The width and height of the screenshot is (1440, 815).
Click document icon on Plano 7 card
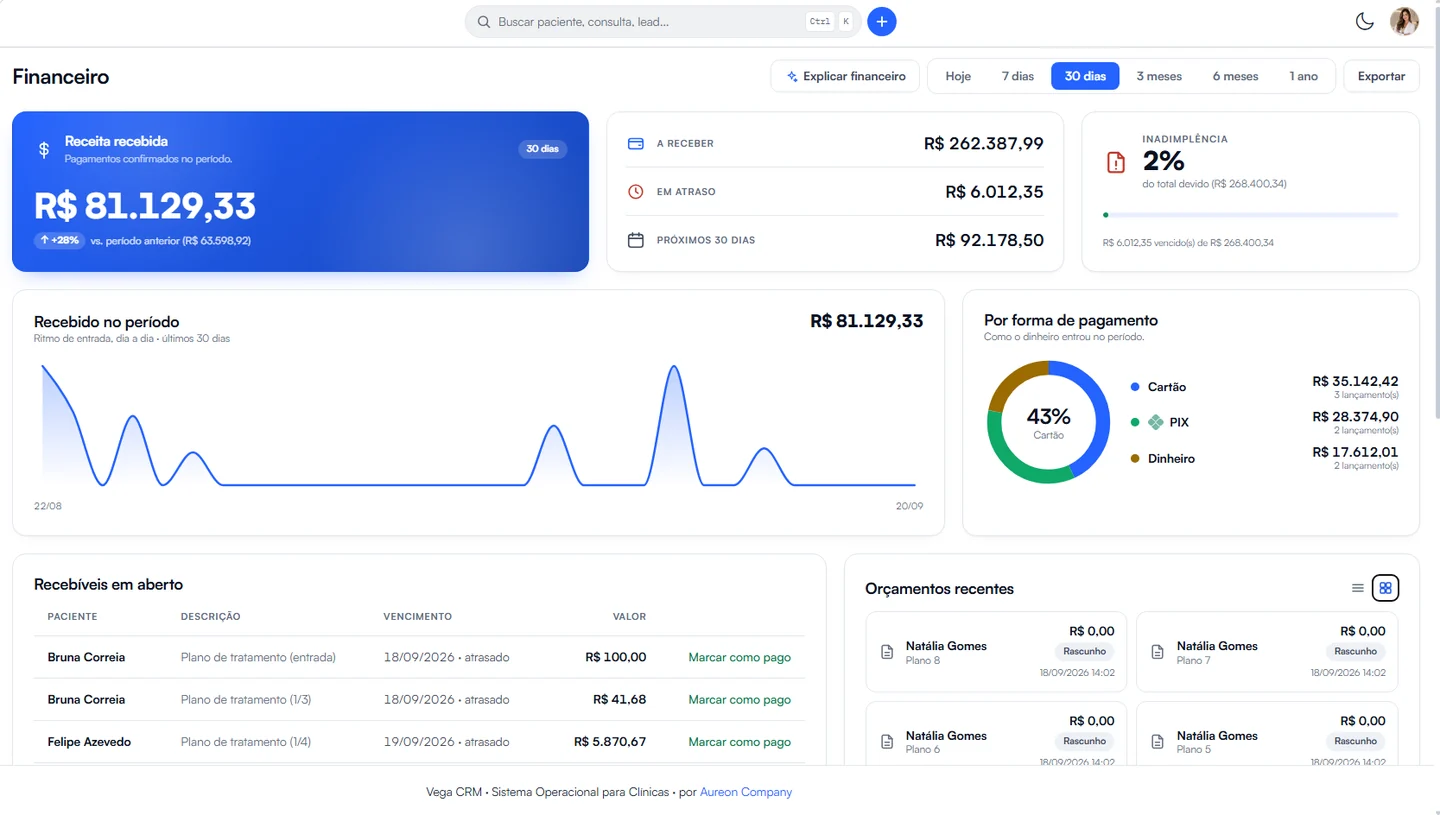click(x=1158, y=652)
